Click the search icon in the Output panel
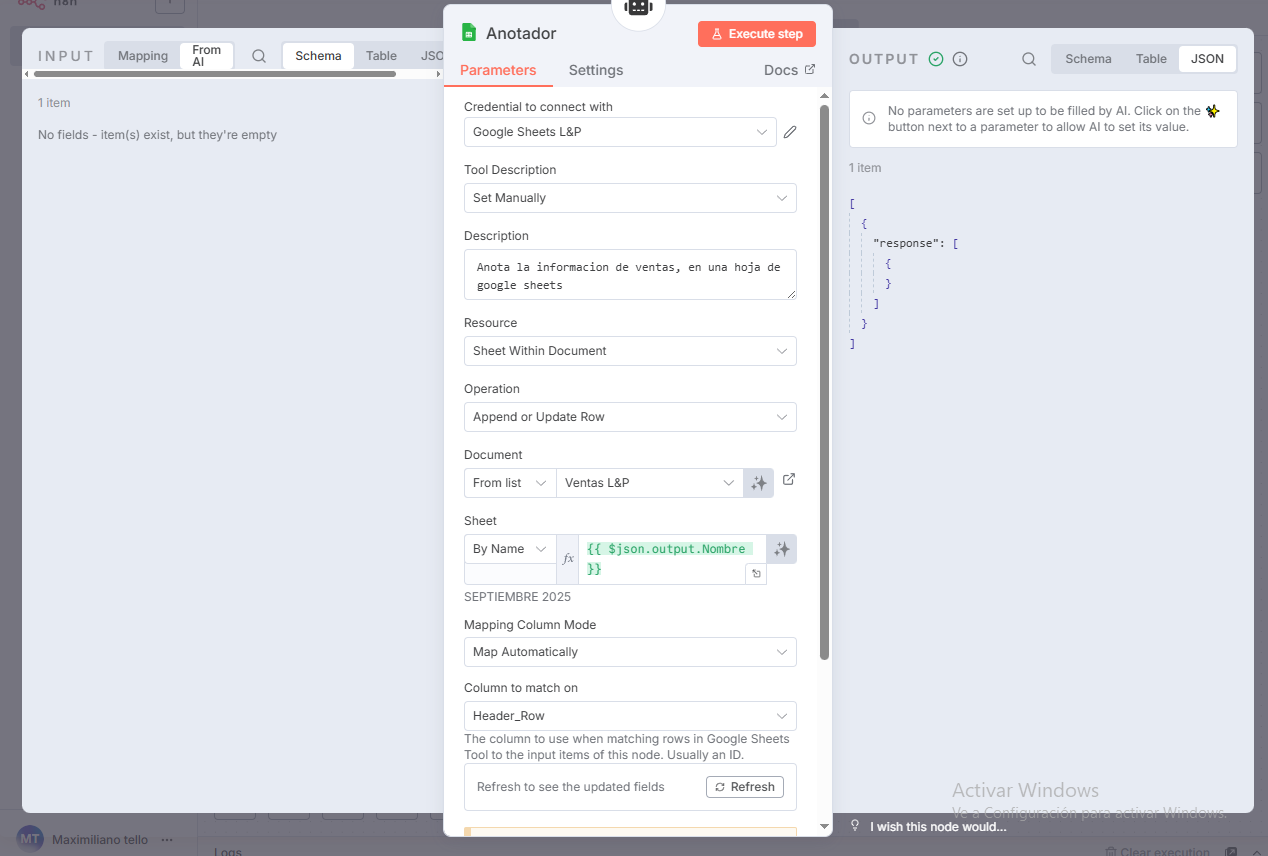 tap(1029, 59)
